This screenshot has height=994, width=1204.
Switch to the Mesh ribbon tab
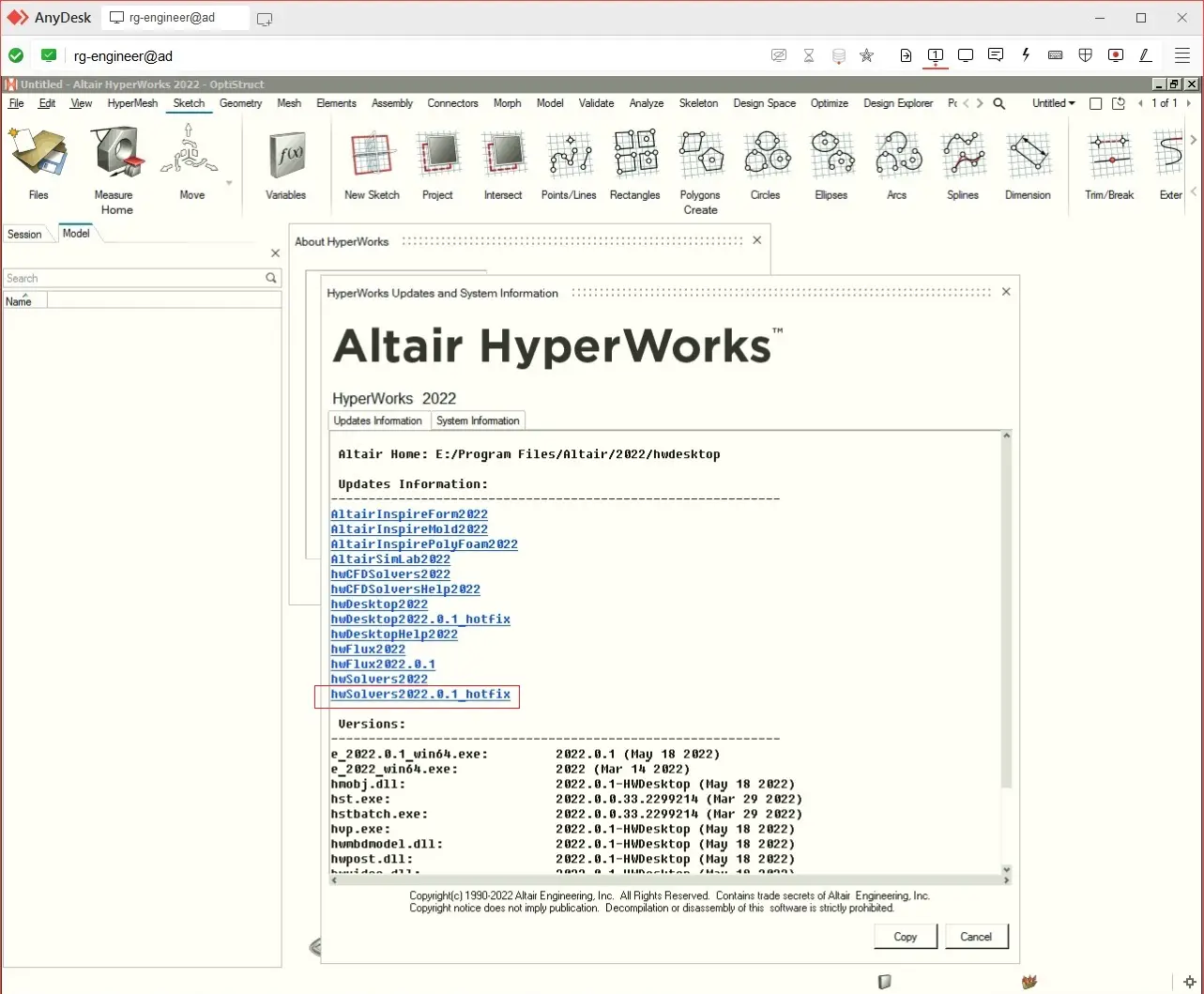coord(289,103)
